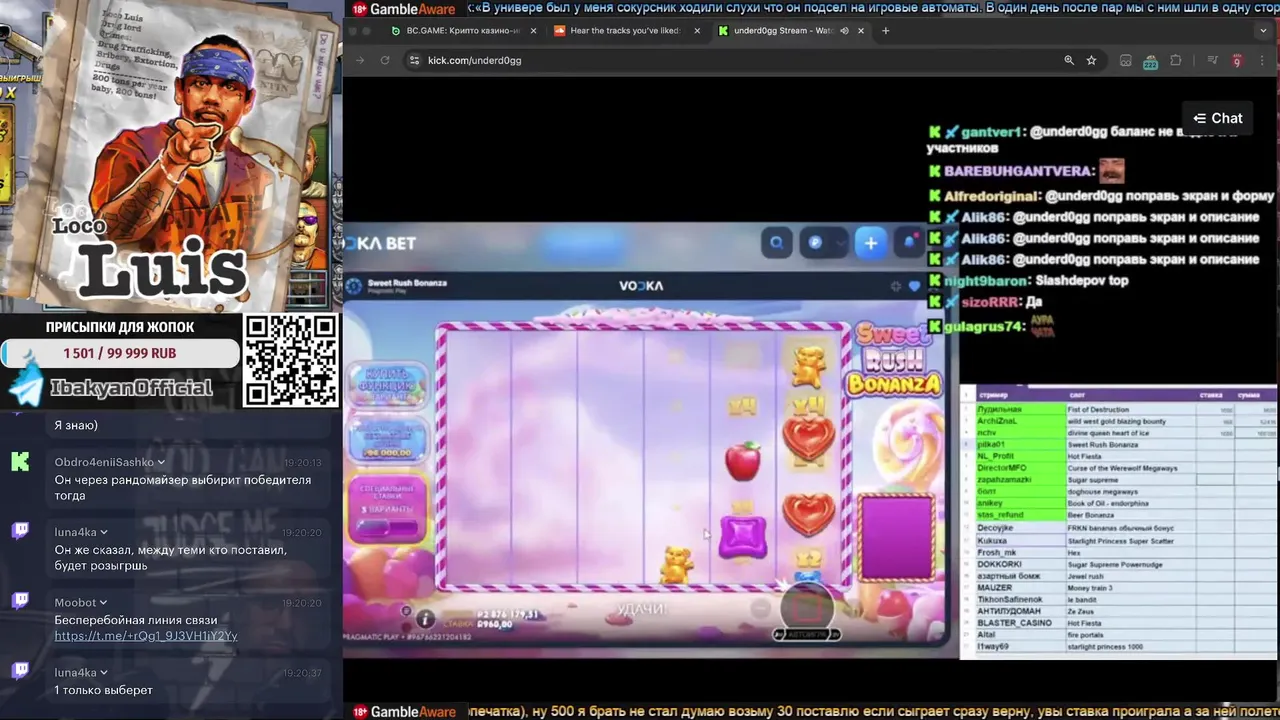Bookmark this page with the star icon
The width and height of the screenshot is (1280, 720).
coord(1091,60)
